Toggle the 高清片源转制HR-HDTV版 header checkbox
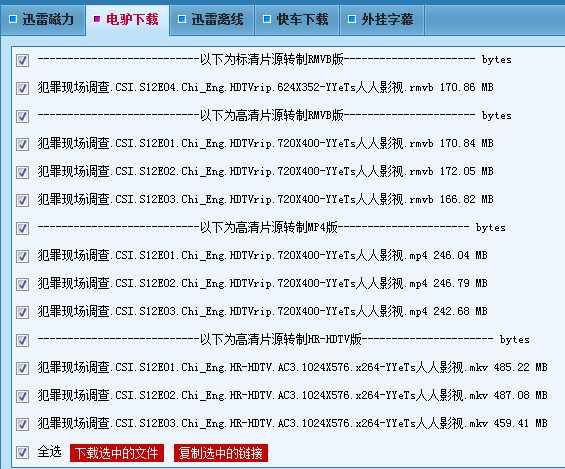The width and height of the screenshot is (565, 469). [22, 340]
